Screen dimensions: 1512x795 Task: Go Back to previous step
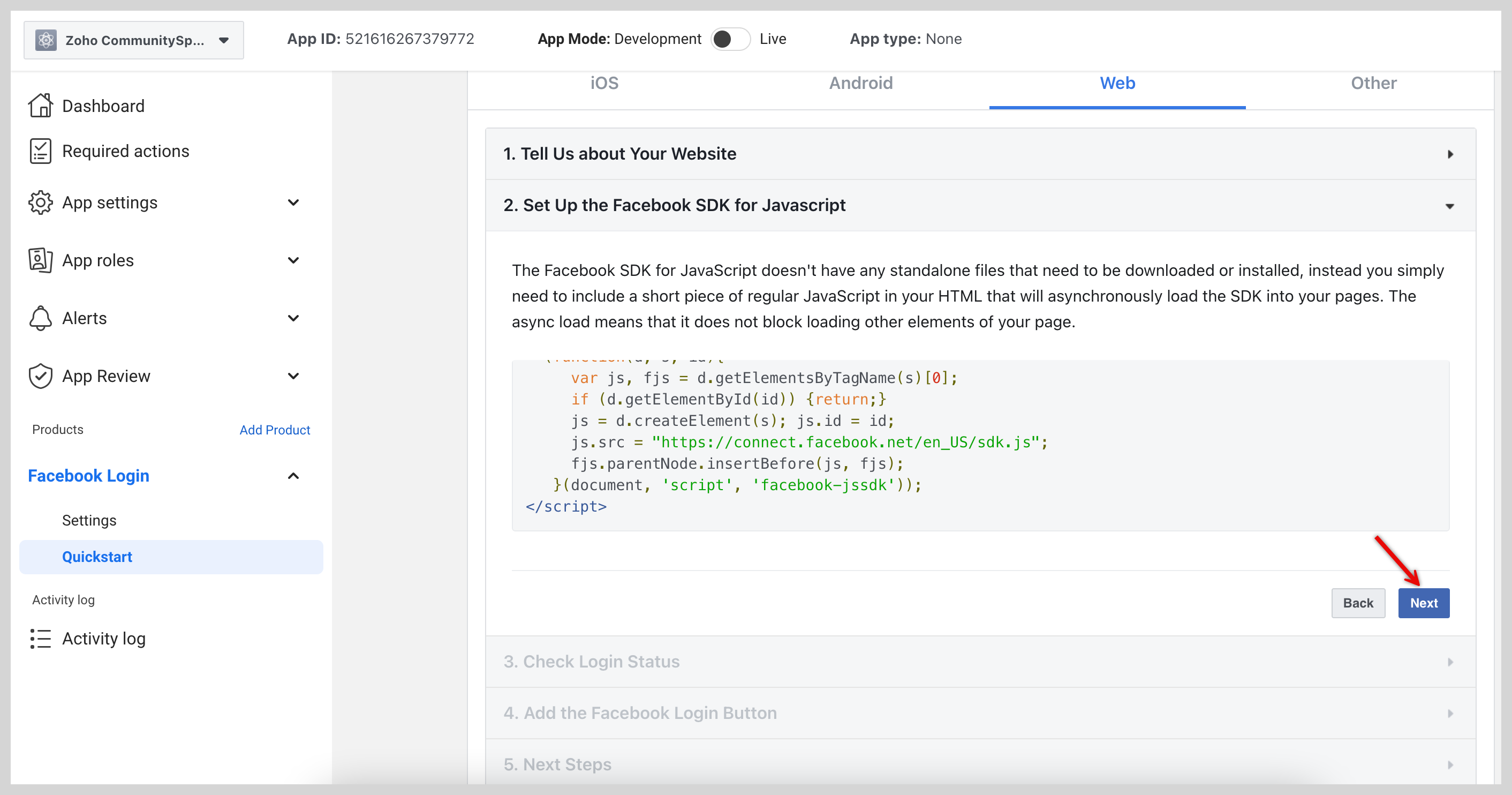pos(1358,603)
